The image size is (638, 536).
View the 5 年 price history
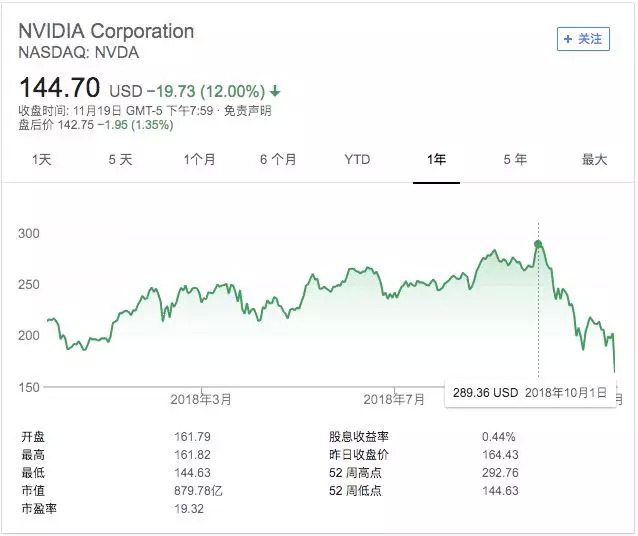coord(515,160)
